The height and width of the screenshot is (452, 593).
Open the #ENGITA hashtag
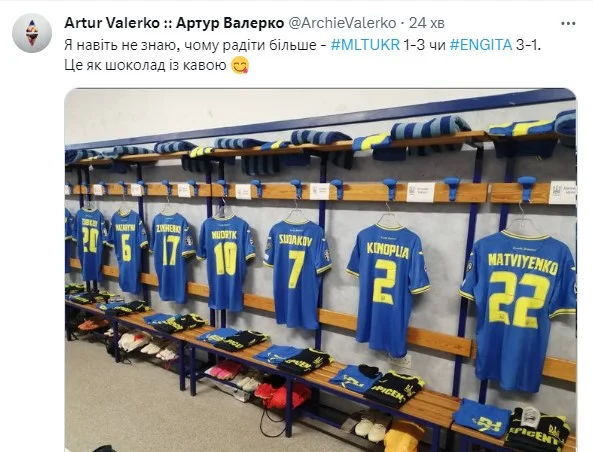481,45
